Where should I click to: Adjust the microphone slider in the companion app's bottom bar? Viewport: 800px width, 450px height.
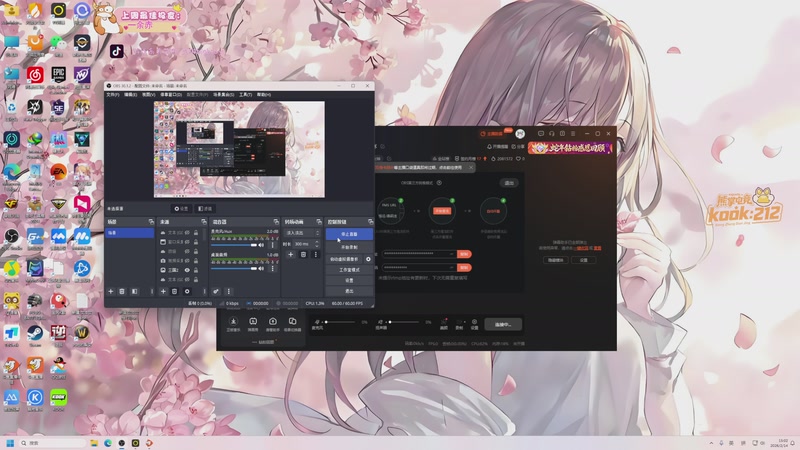pos(340,322)
